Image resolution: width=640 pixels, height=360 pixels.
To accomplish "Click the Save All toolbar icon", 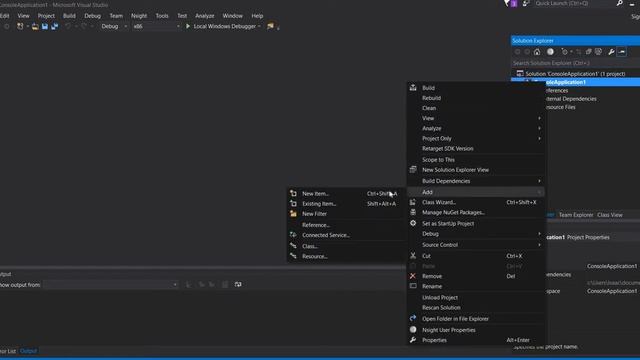I will point(54,27).
